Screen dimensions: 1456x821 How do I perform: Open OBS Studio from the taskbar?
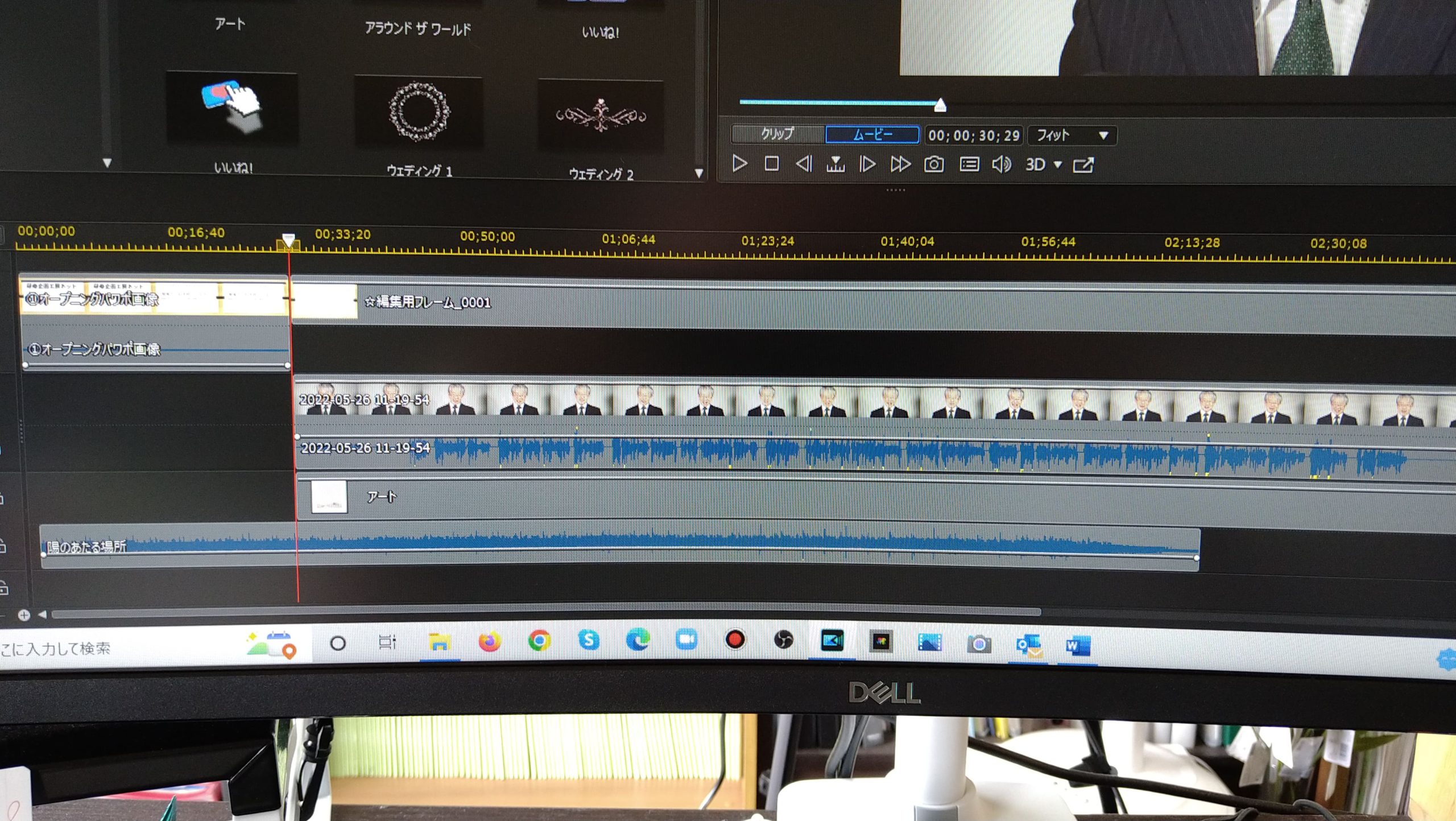[784, 640]
